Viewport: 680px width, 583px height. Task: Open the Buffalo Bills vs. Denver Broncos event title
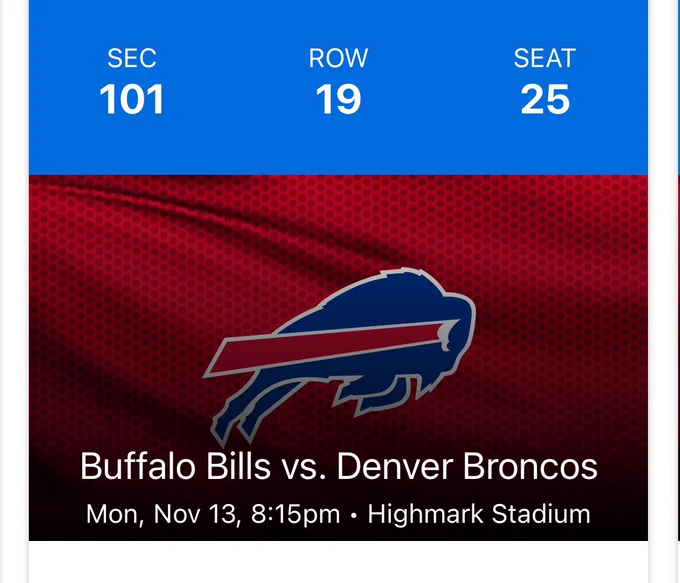tap(339, 466)
